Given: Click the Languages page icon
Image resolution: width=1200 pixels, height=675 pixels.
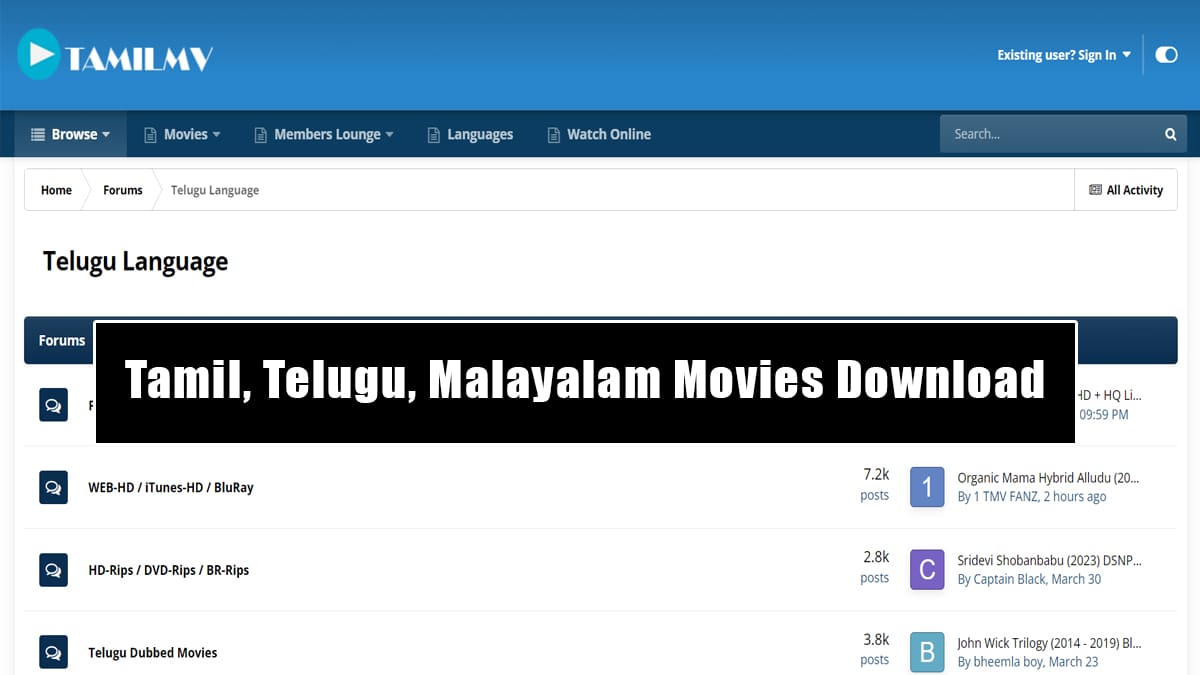Looking at the screenshot, I should click(433, 135).
